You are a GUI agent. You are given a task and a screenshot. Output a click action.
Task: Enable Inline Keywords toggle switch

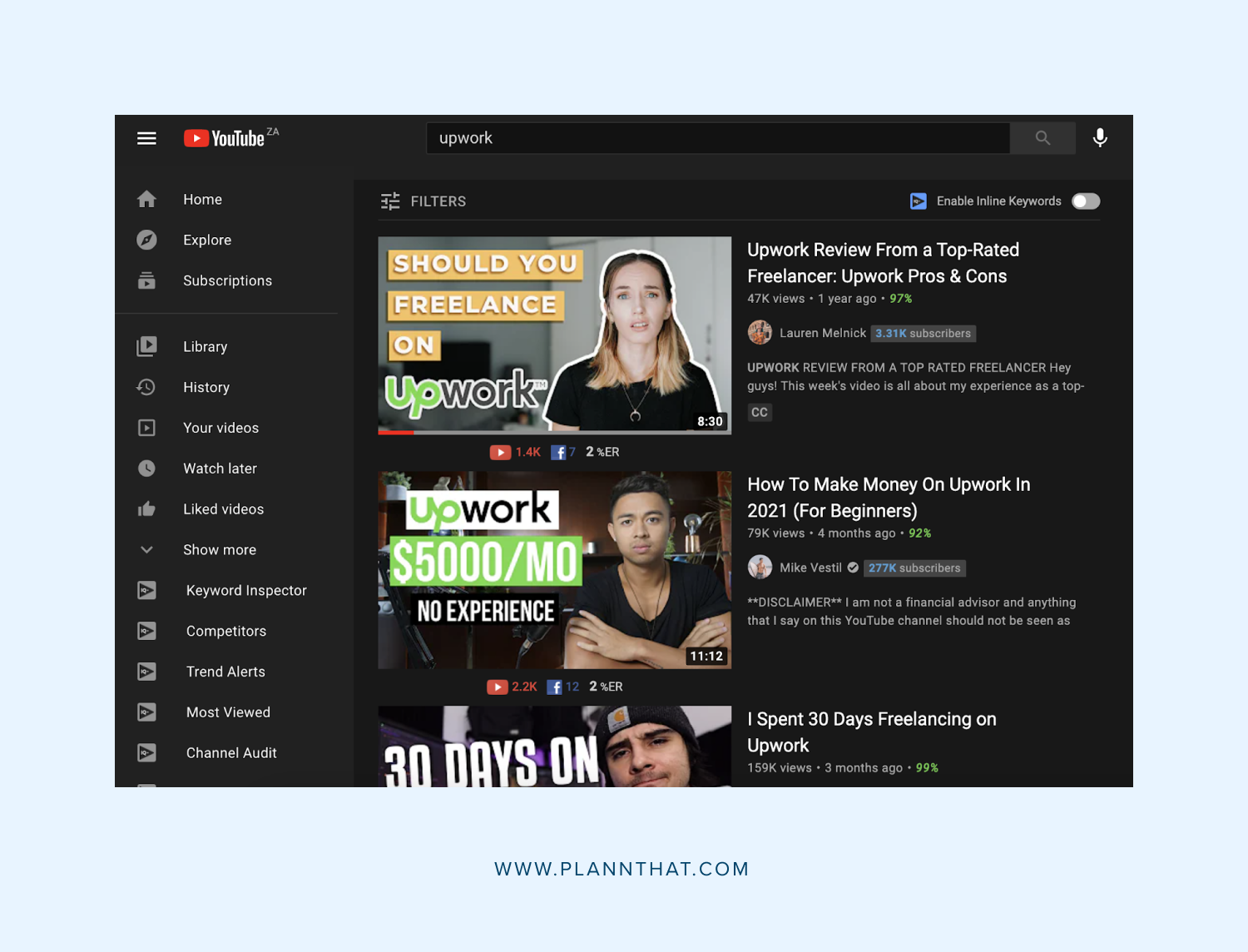click(x=1086, y=201)
